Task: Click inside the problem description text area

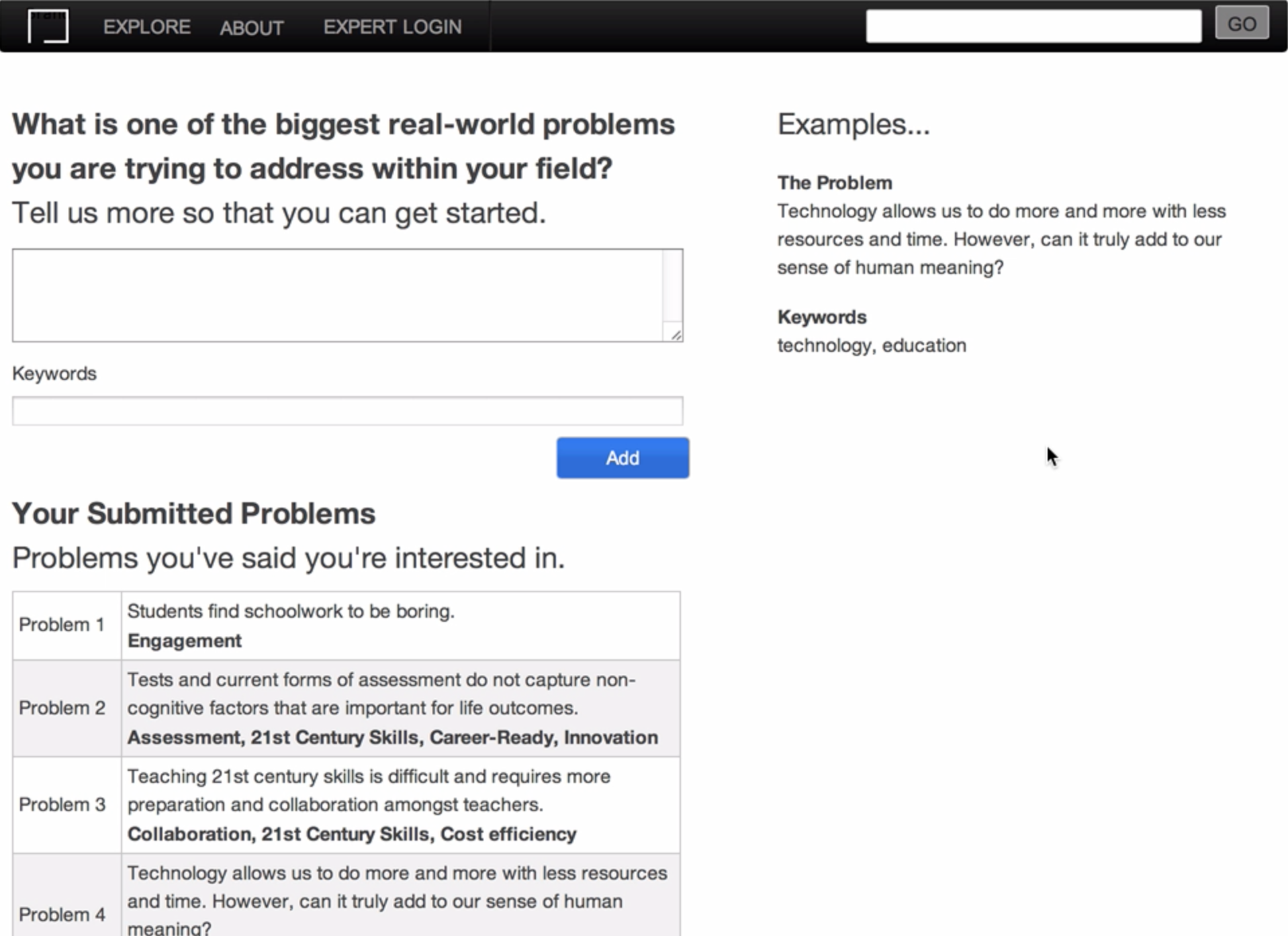Action: tap(337, 295)
